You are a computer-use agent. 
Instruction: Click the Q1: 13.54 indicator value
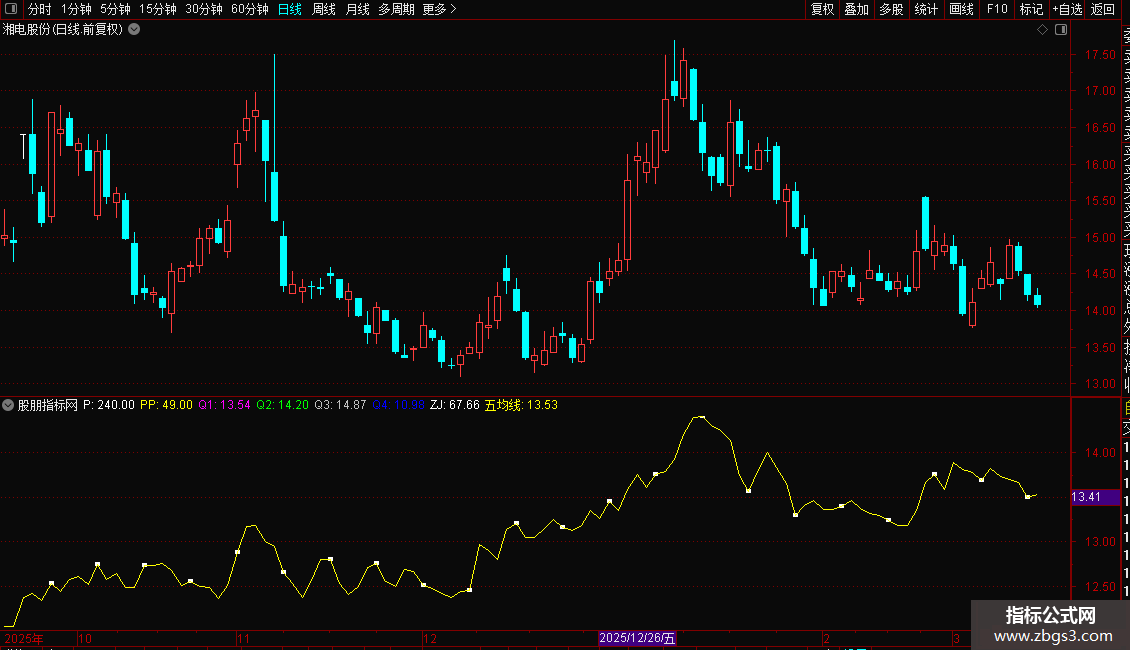[225, 405]
